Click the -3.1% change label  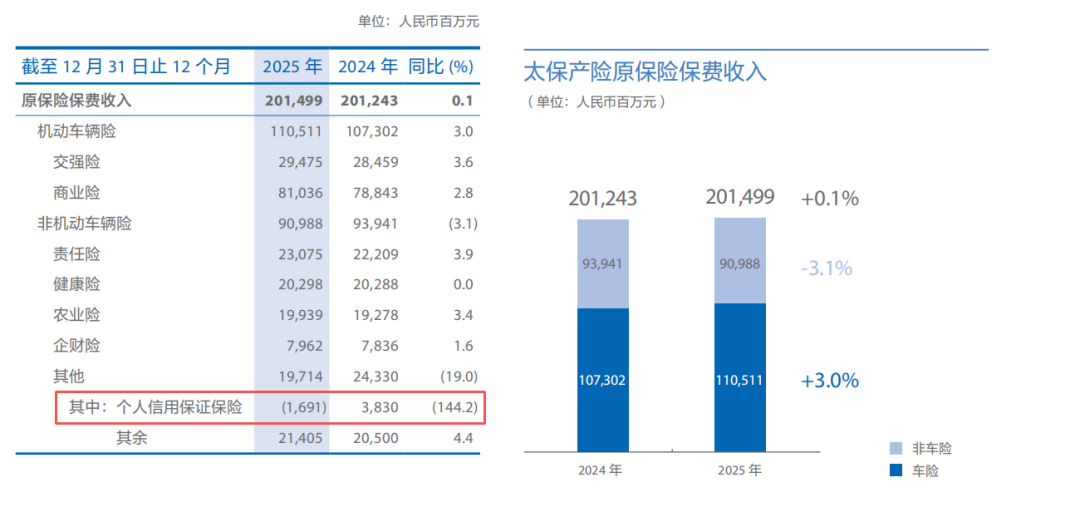coord(827,267)
